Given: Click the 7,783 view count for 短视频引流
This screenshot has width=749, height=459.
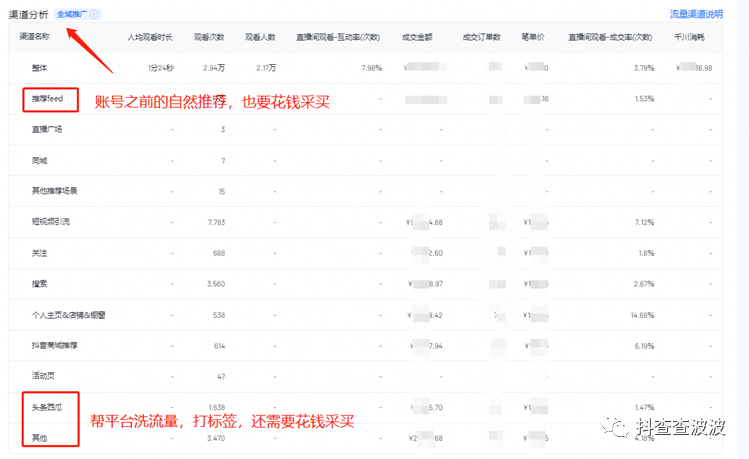Looking at the screenshot, I should [216, 222].
